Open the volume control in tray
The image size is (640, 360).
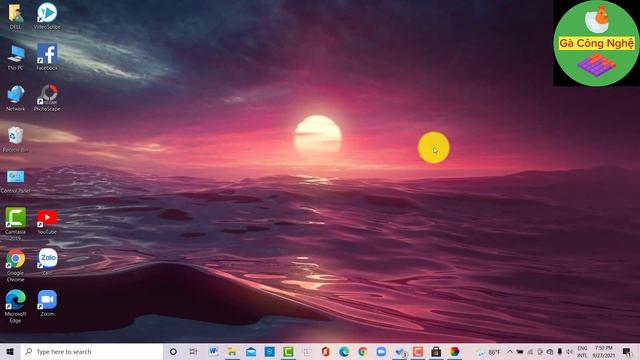[x=569, y=351]
